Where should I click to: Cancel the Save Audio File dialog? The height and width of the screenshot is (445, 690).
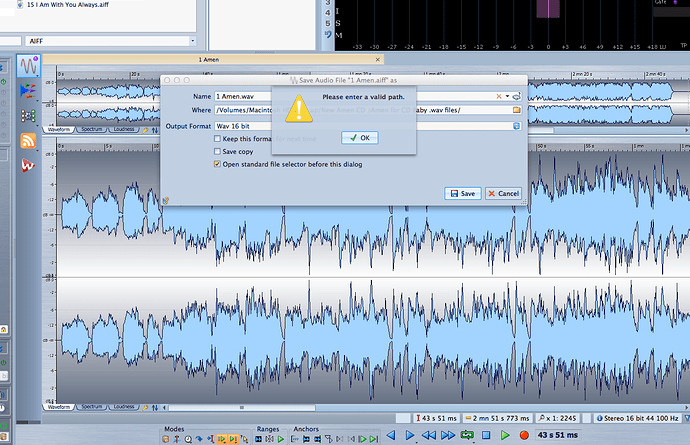tap(503, 193)
